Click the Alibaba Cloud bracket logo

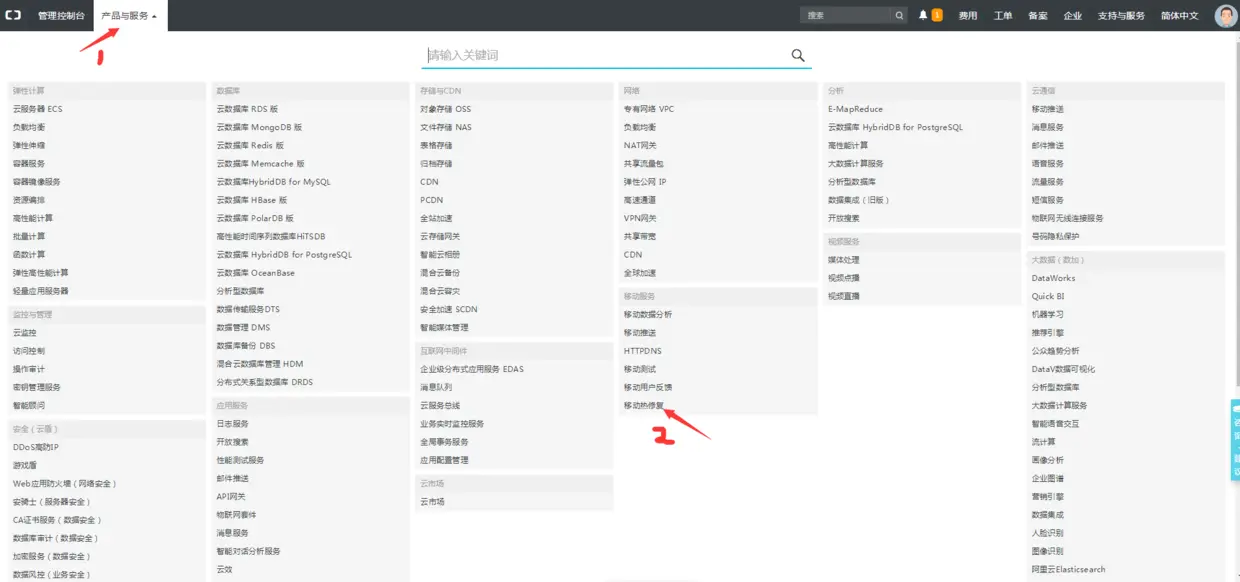pos(14,16)
